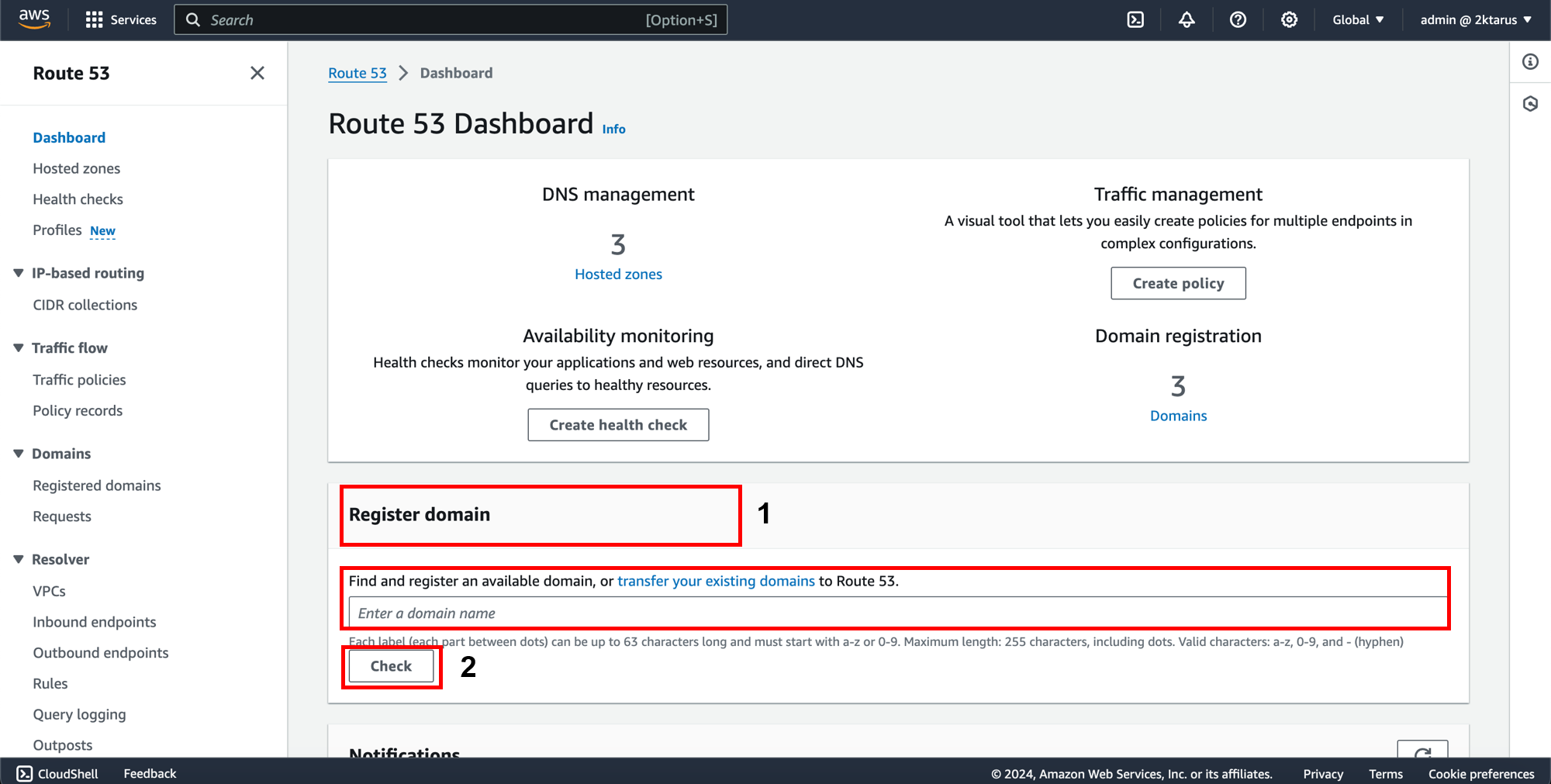The image size is (1551, 784).
Task: Open Policy records
Action: point(78,410)
